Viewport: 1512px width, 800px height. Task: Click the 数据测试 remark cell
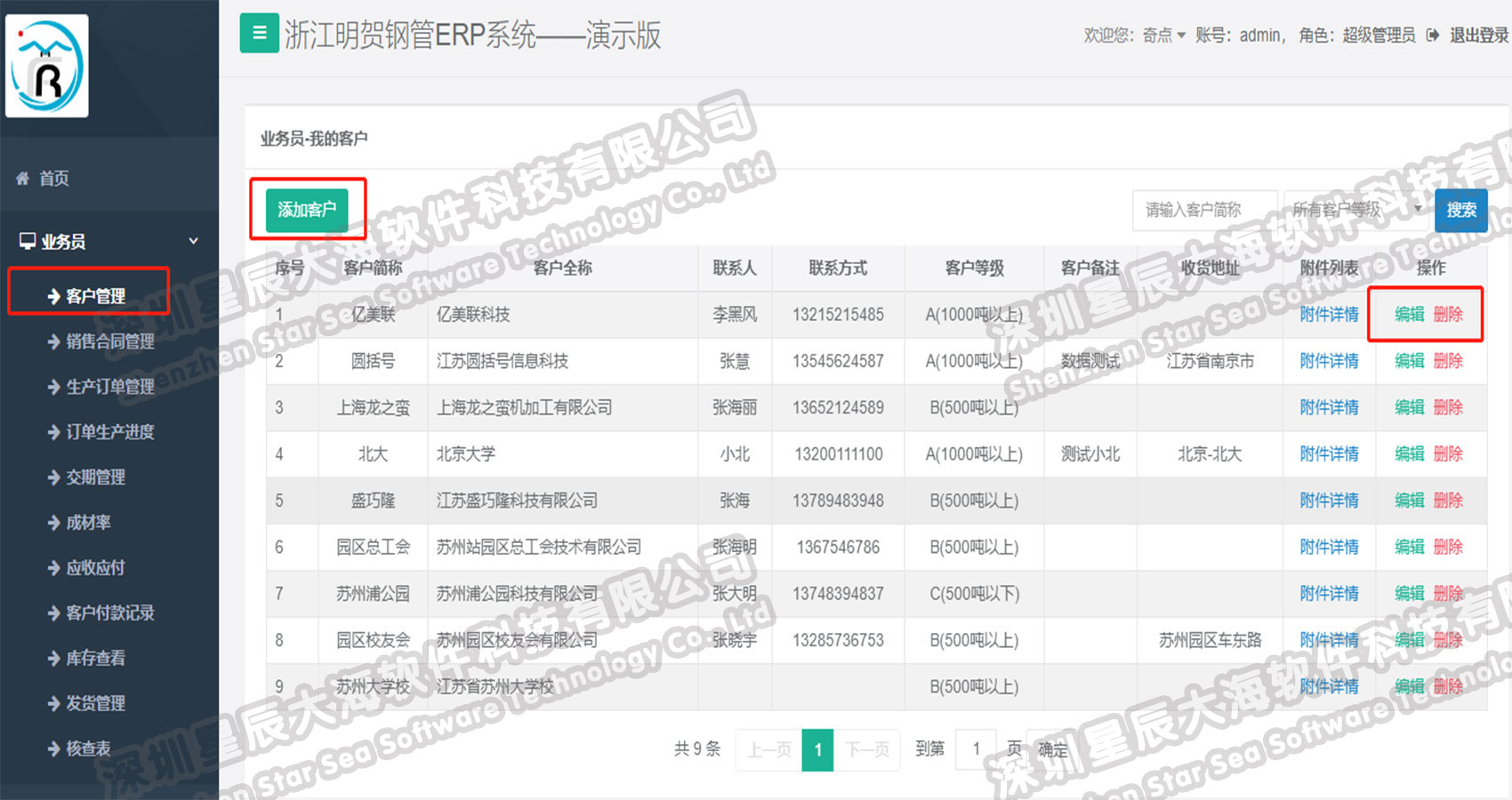(1090, 361)
